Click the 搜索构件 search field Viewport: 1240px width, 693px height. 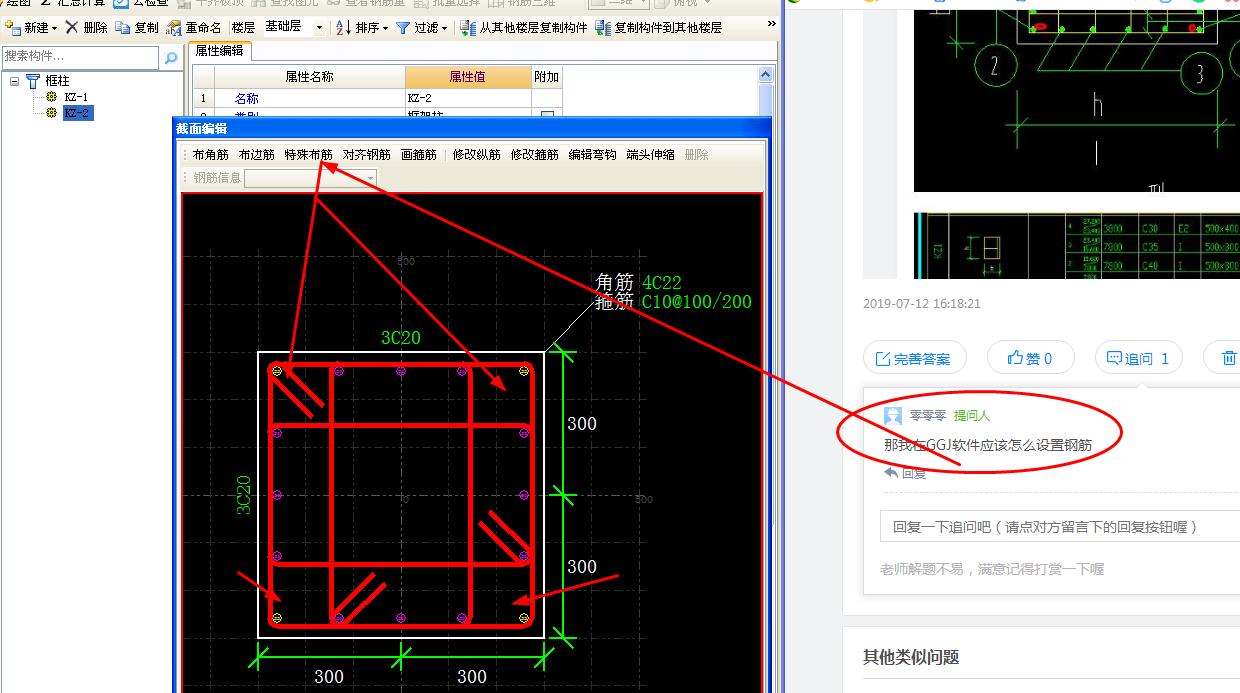click(80, 58)
